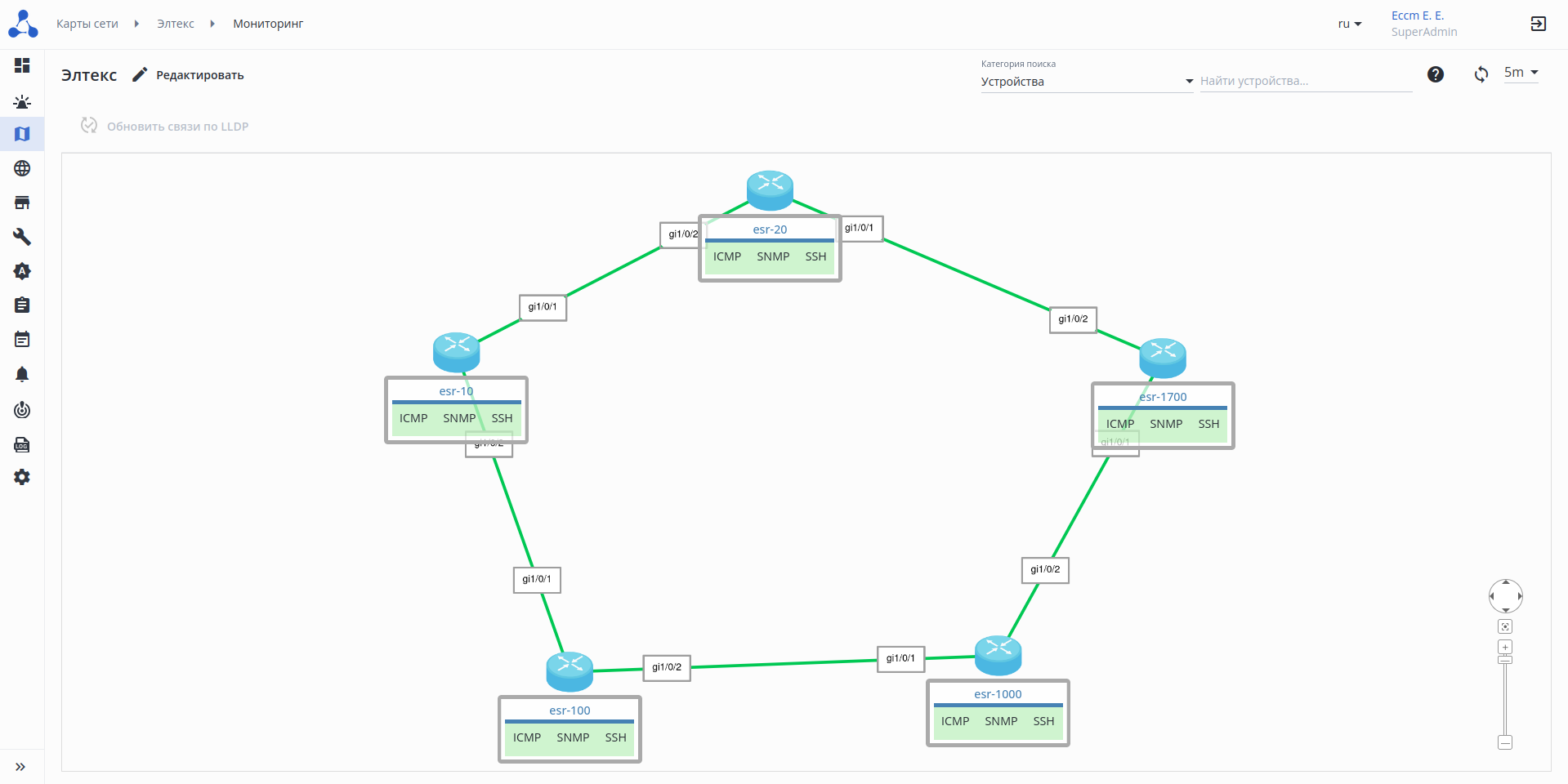Image resolution: width=1568 pixels, height=784 pixels.
Task: Click gi1/0/1 port label above esr-10 router
Action: point(543,307)
